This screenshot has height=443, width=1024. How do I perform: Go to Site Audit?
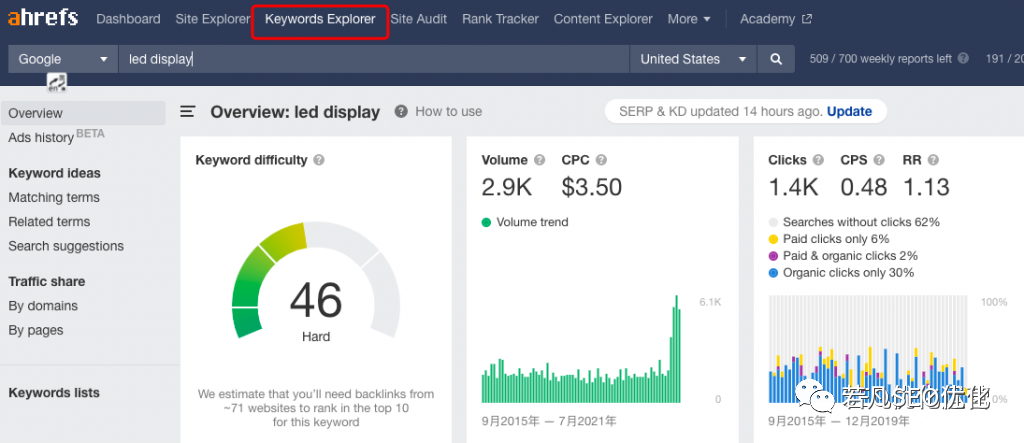pyautogui.click(x=419, y=19)
